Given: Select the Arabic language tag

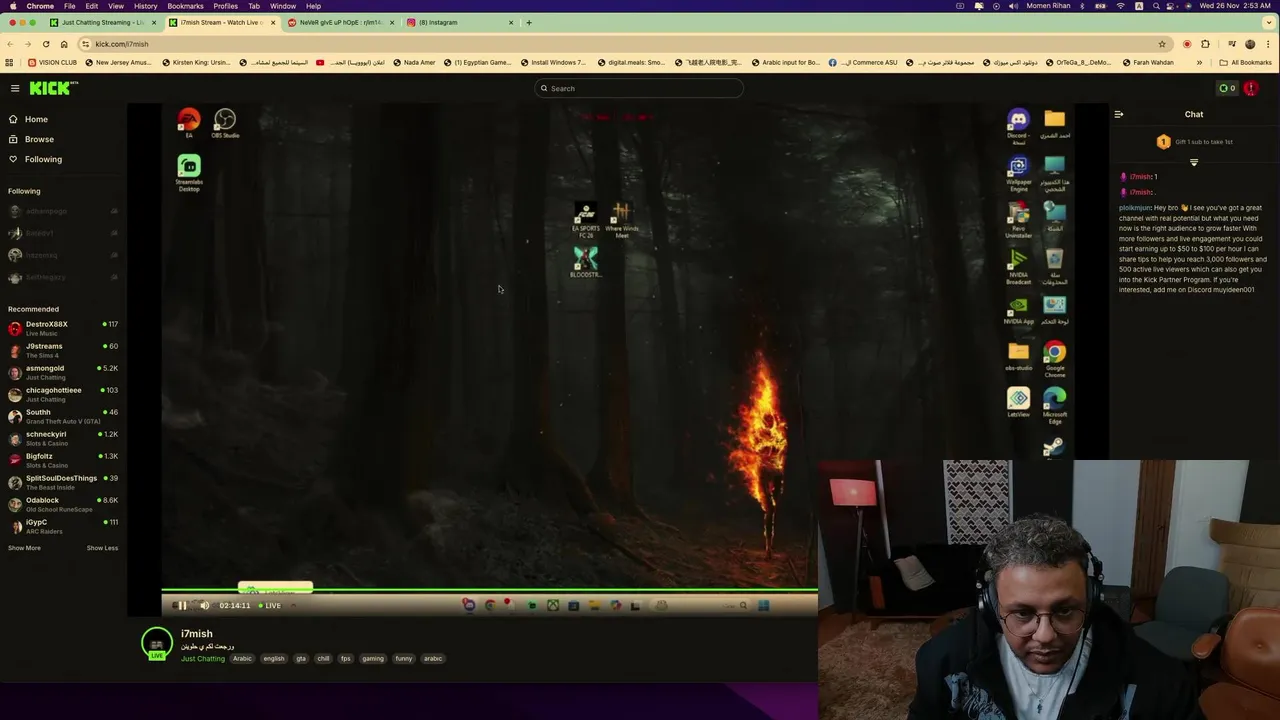Looking at the screenshot, I should [242, 659].
